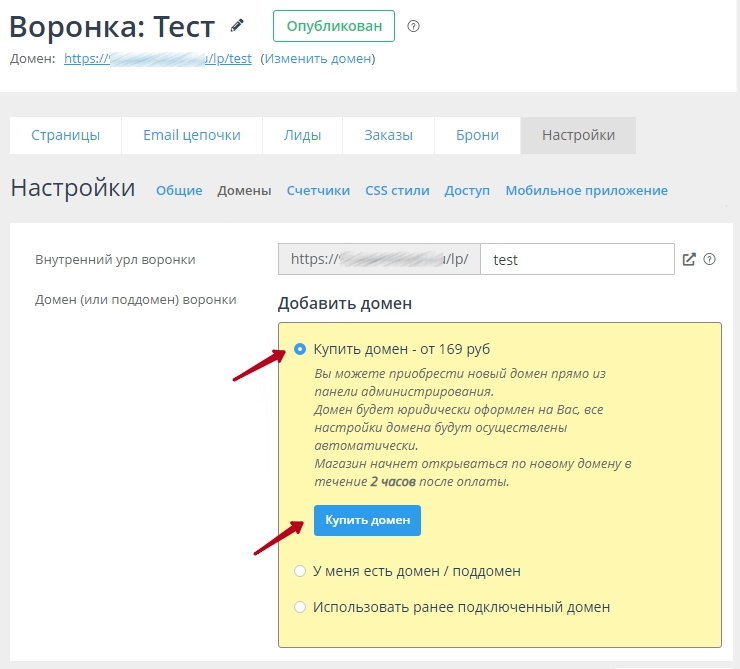Click the pencil icon to rename funnel
This screenshot has height=669, width=740.
point(237,25)
